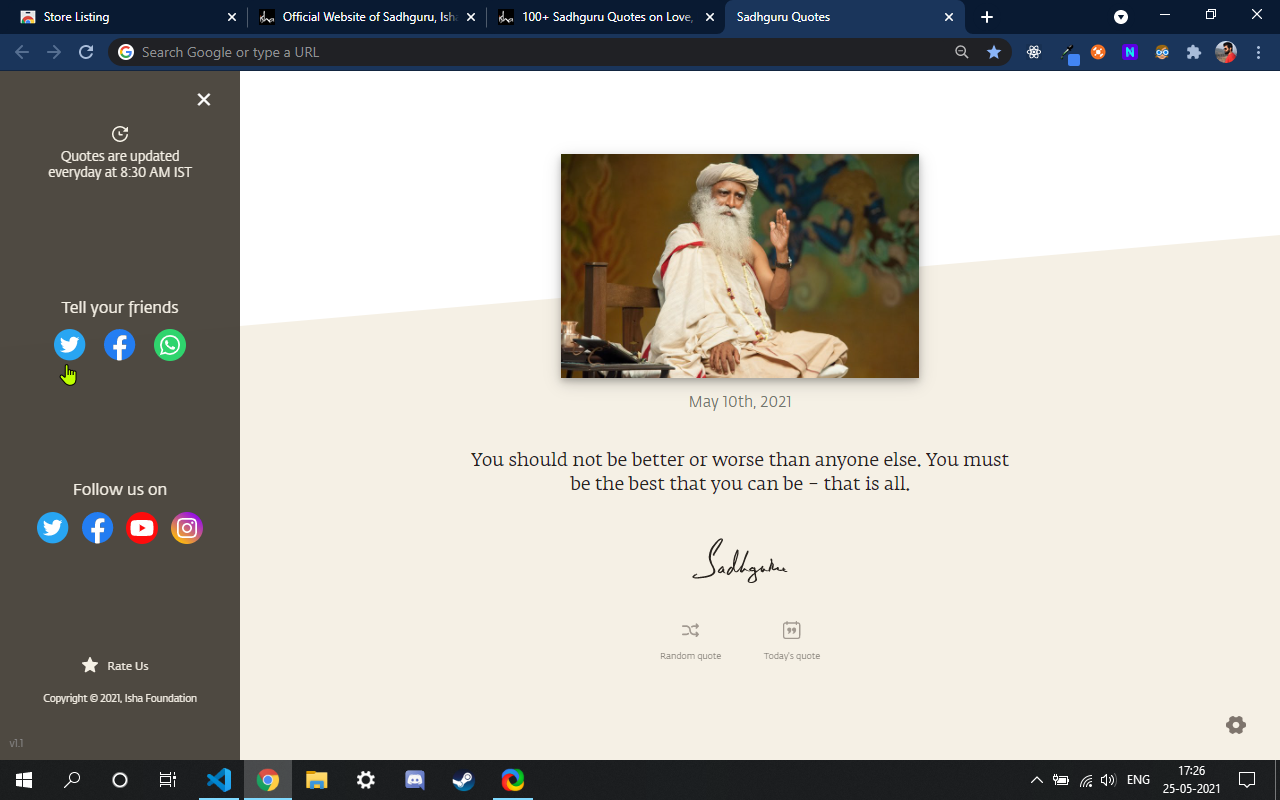Dismiss the sidebar with the X
This screenshot has width=1280, height=800.
[x=203, y=99]
